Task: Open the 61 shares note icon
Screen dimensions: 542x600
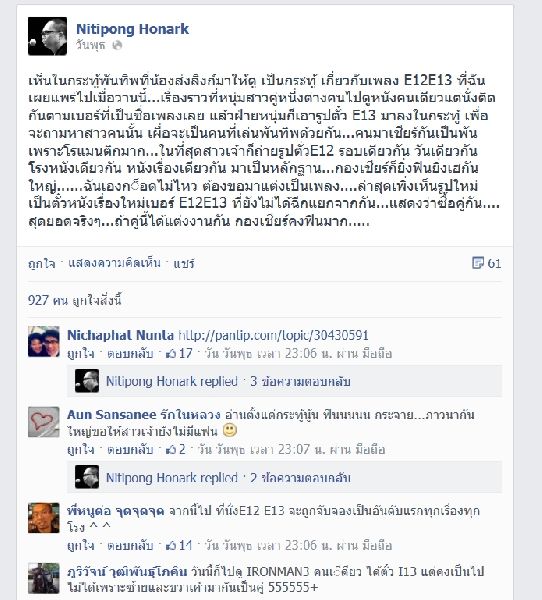Action: pyautogui.click(x=478, y=263)
